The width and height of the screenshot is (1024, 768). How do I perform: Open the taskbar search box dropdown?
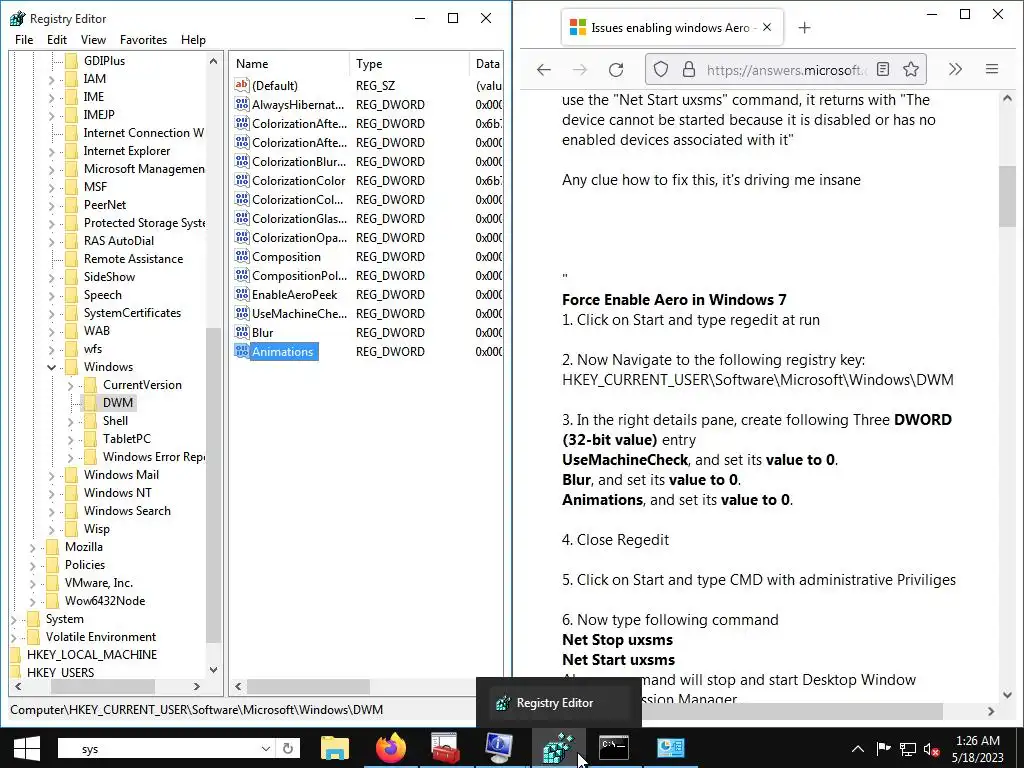click(x=266, y=748)
